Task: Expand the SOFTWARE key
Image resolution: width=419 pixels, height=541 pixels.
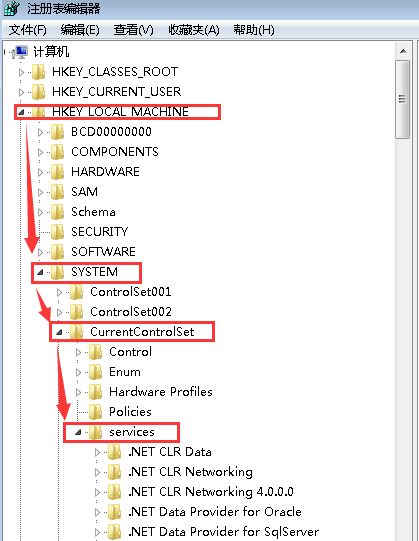Action: click(40, 252)
